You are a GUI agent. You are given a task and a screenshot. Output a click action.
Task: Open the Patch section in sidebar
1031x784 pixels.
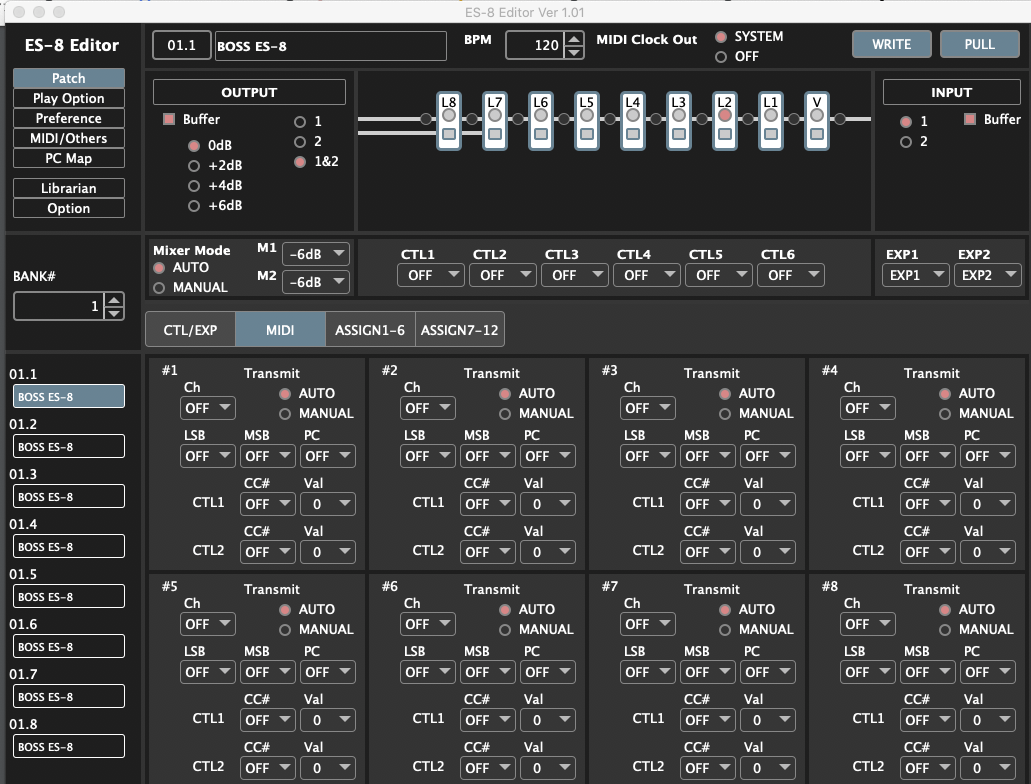[x=68, y=78]
